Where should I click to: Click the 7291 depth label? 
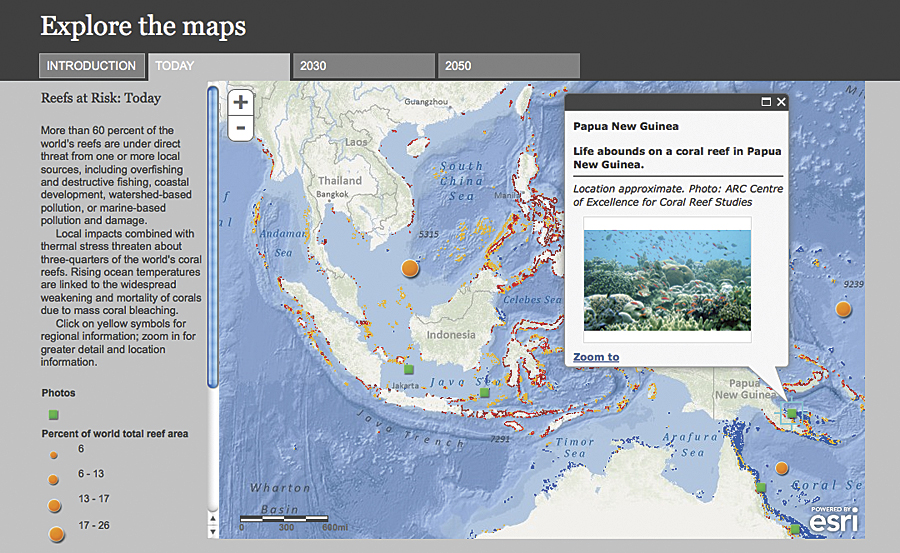click(x=500, y=439)
